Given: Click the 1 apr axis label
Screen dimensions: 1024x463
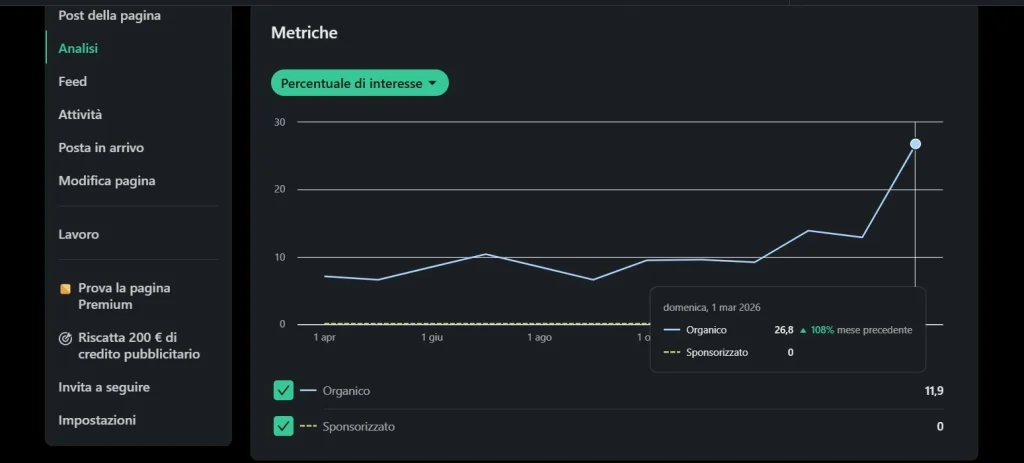Looking at the screenshot, I should (325, 338).
